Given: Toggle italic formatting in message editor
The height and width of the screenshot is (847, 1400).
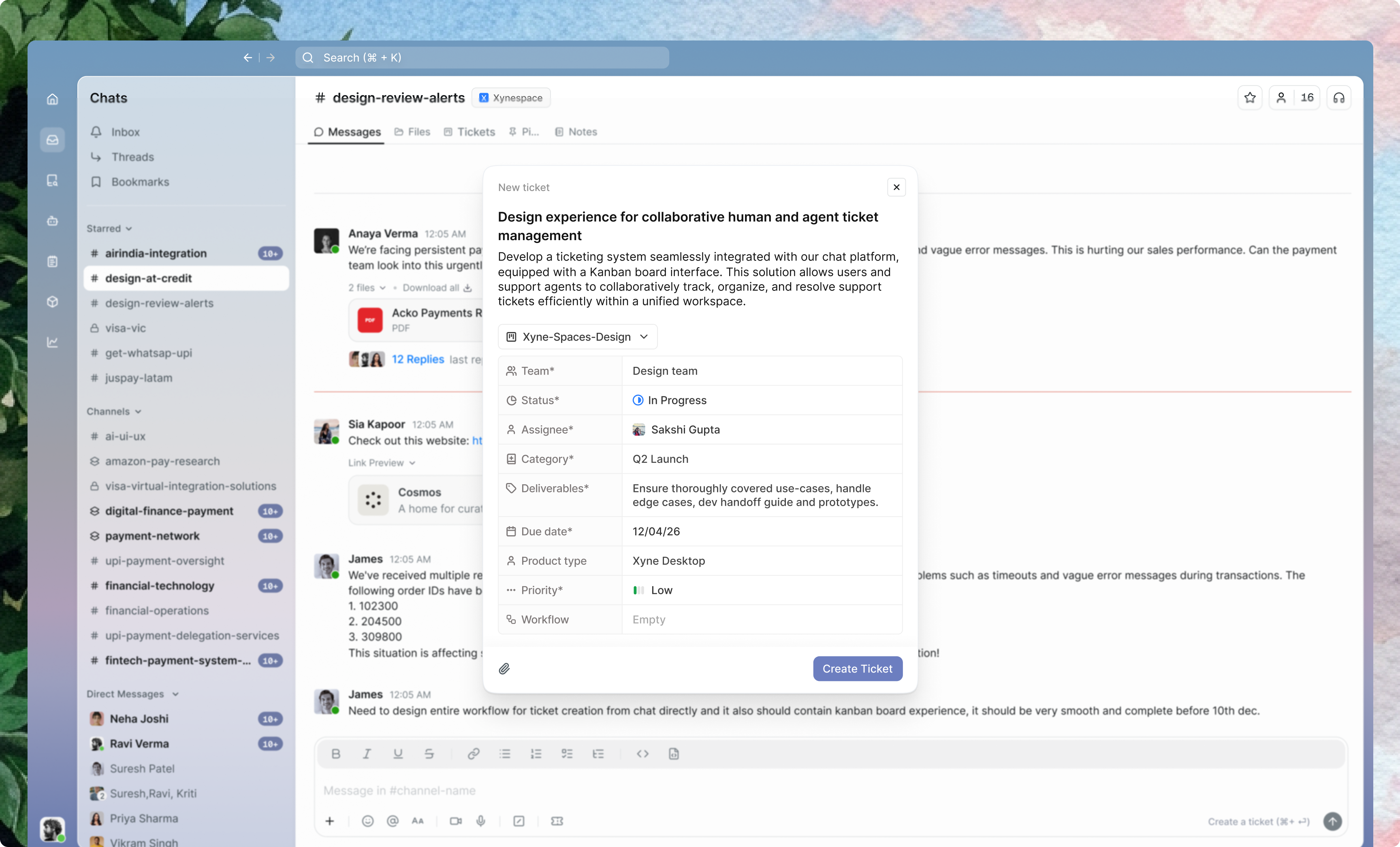Looking at the screenshot, I should coord(367,753).
